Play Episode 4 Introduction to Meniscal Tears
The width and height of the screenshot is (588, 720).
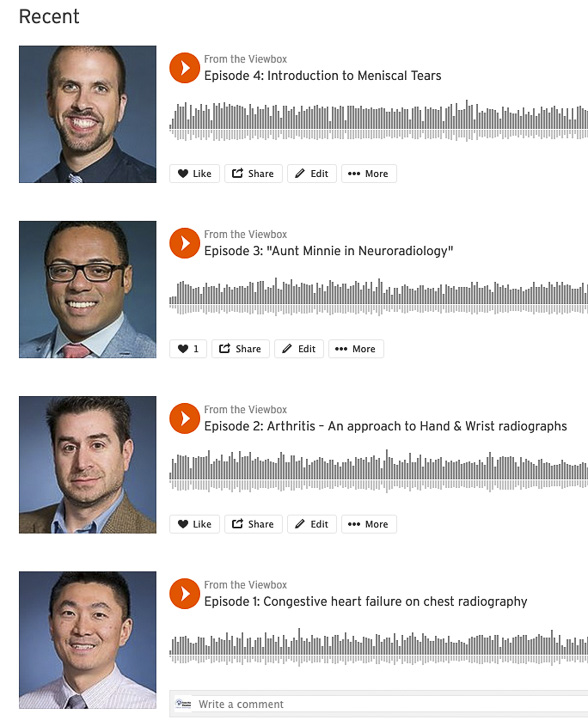[x=185, y=68]
